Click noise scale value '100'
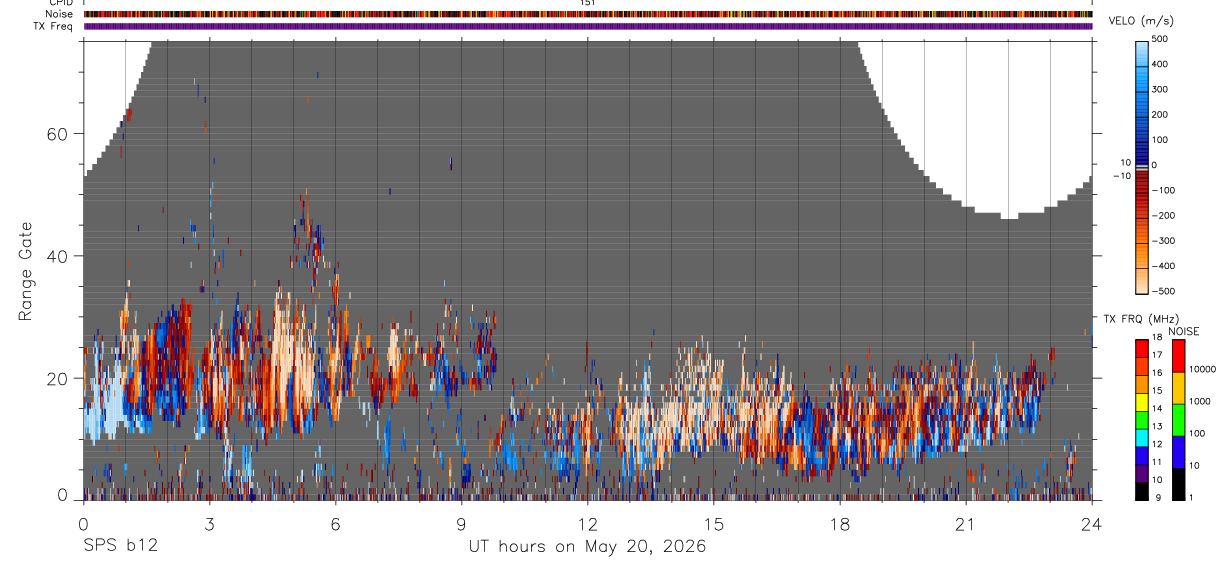Viewport: 1228px width, 567px height. pyautogui.click(x=1199, y=433)
